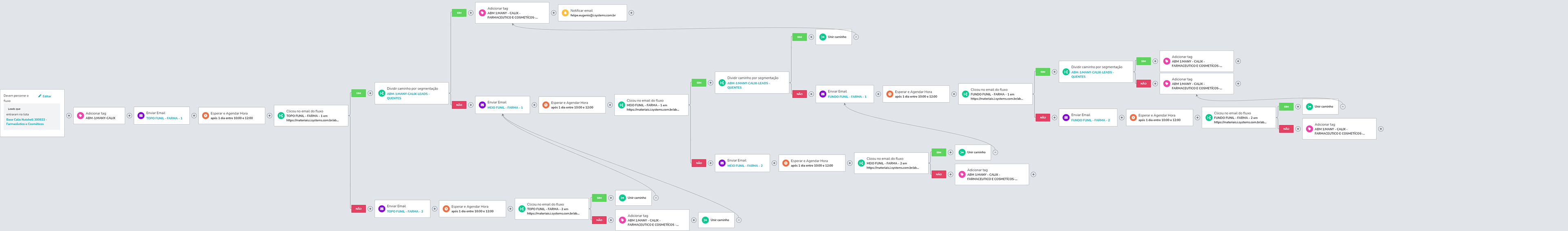Screen dimensions: 1568x231
Task: Select Esperar e Agendar Hora after FUNDO FUNIL - FARMA - 2
Action: pos(1160,118)
